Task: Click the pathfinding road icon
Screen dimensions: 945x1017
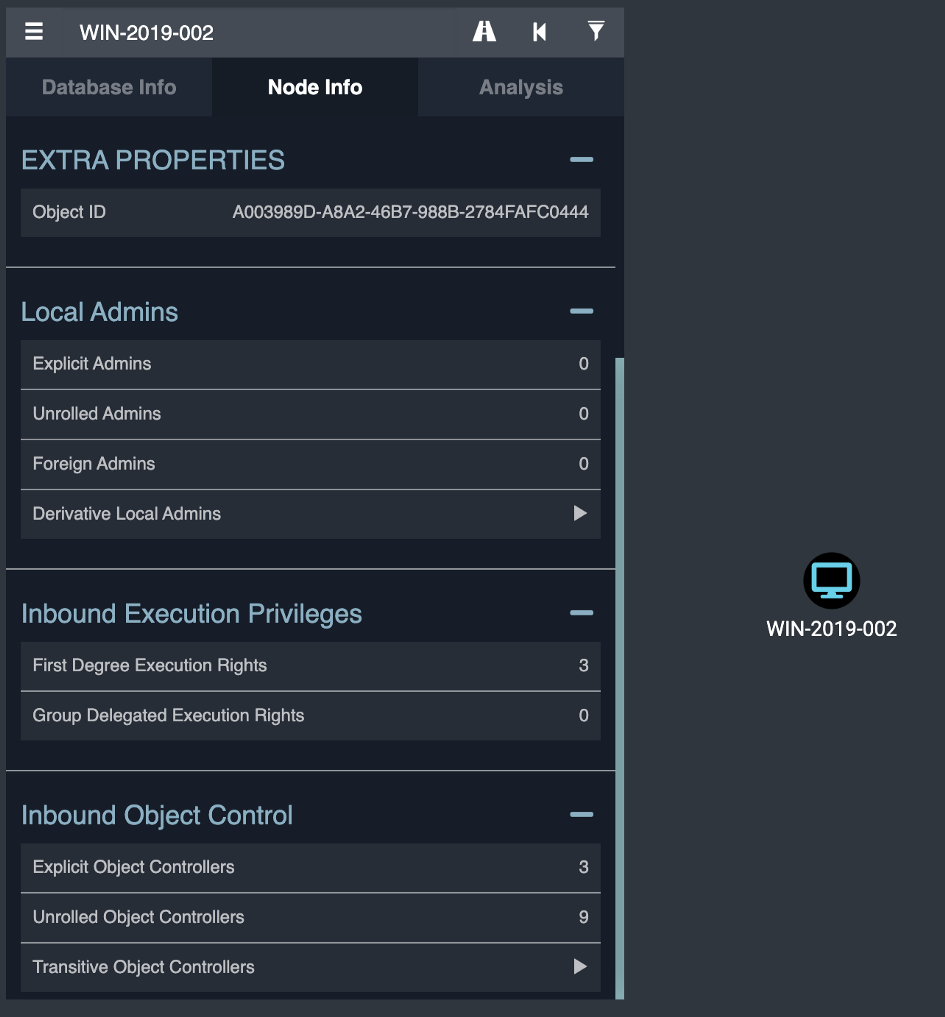Action: [484, 31]
